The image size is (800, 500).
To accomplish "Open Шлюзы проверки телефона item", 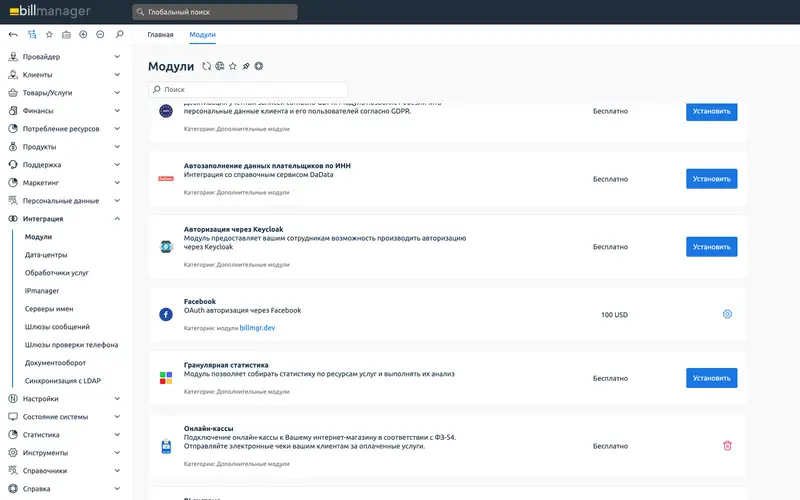I will tap(71, 345).
